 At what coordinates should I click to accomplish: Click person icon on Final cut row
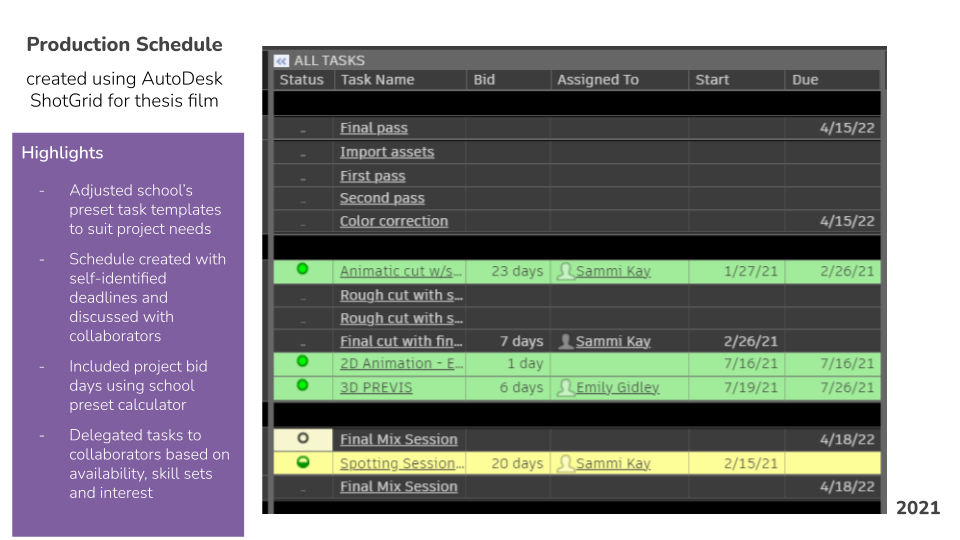pyautogui.click(x=565, y=342)
